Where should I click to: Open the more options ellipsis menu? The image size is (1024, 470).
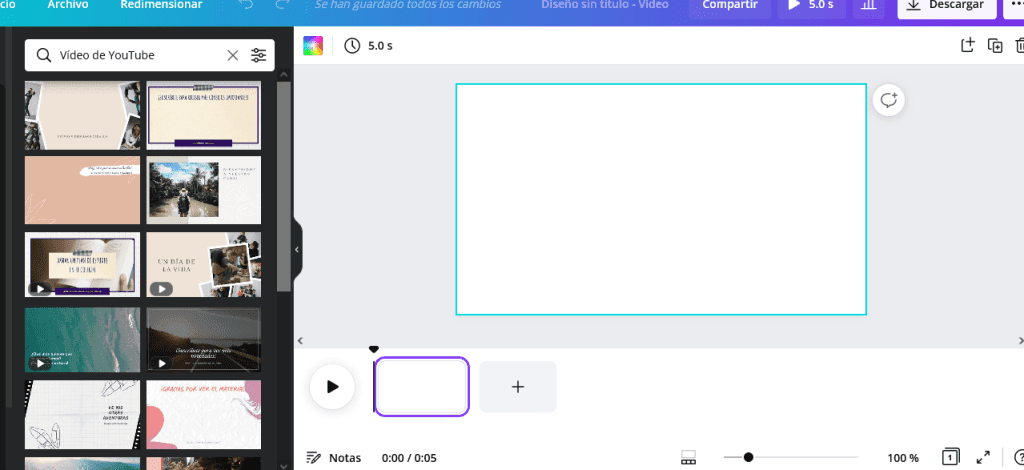(1014, 5)
